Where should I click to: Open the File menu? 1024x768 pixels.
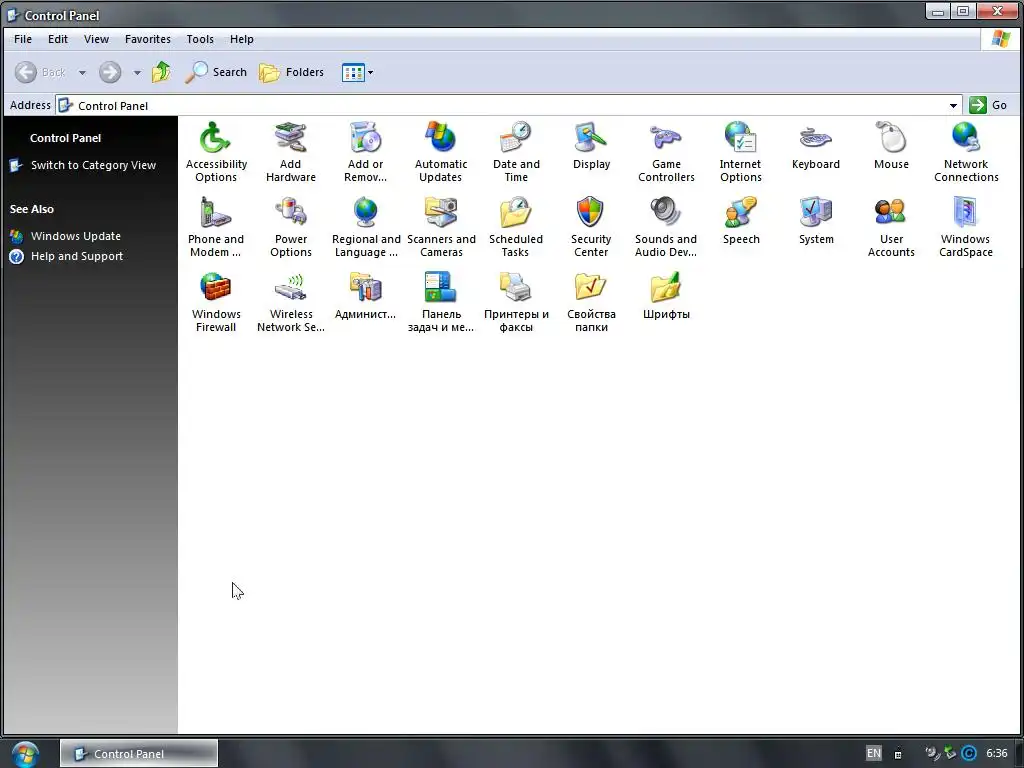23,39
